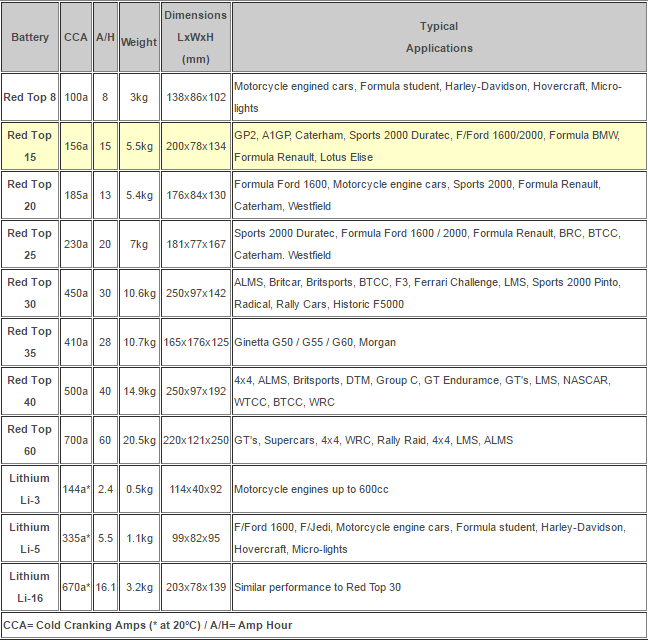648x640 pixels.
Task: Click the '28' amp hour value
Action: [105, 342]
